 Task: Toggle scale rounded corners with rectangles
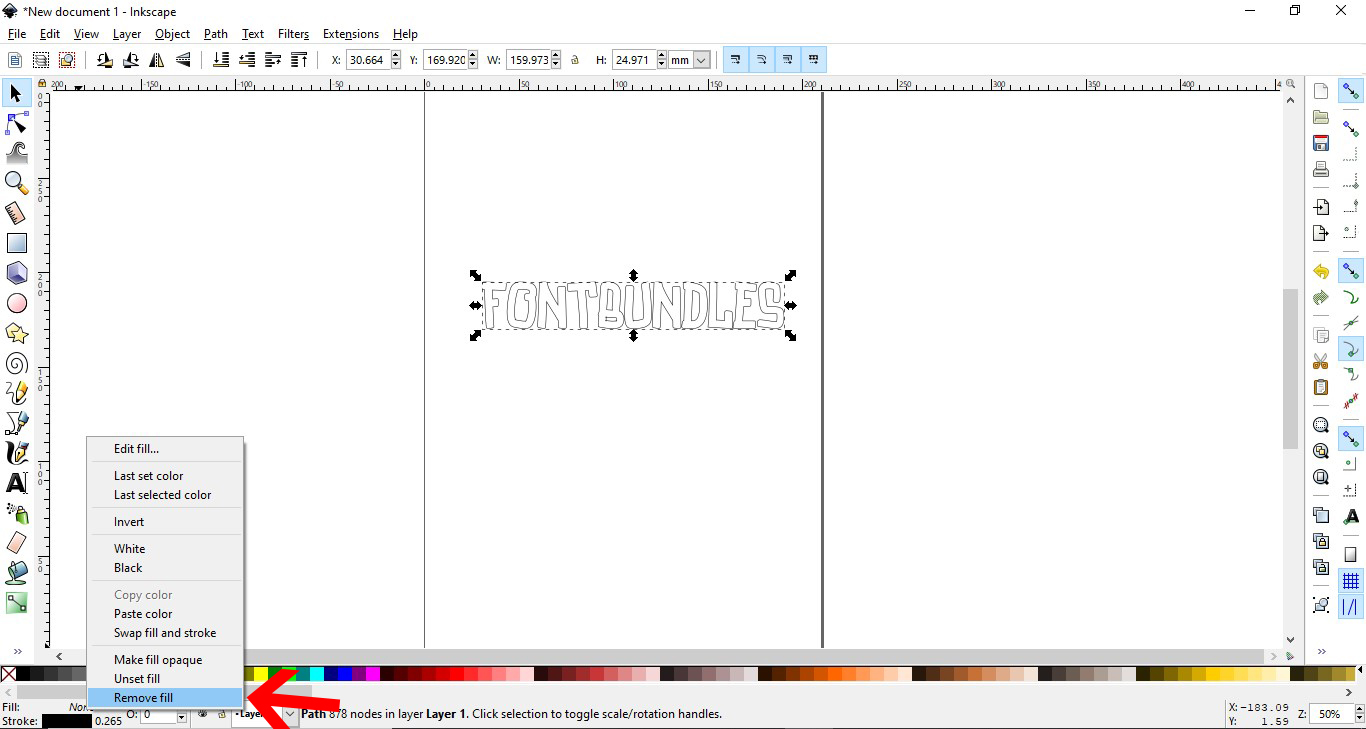(x=761, y=60)
